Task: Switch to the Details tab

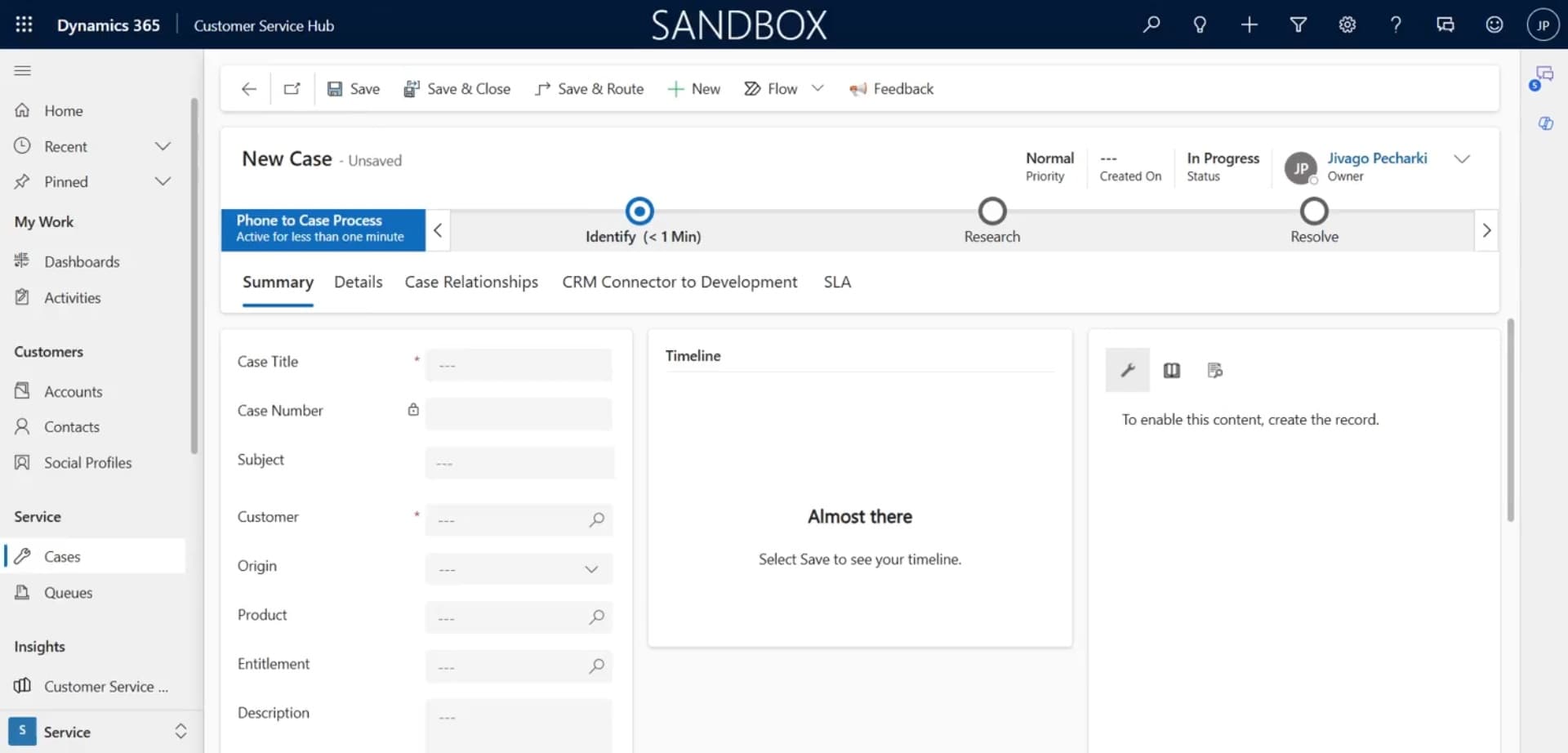Action: [359, 283]
